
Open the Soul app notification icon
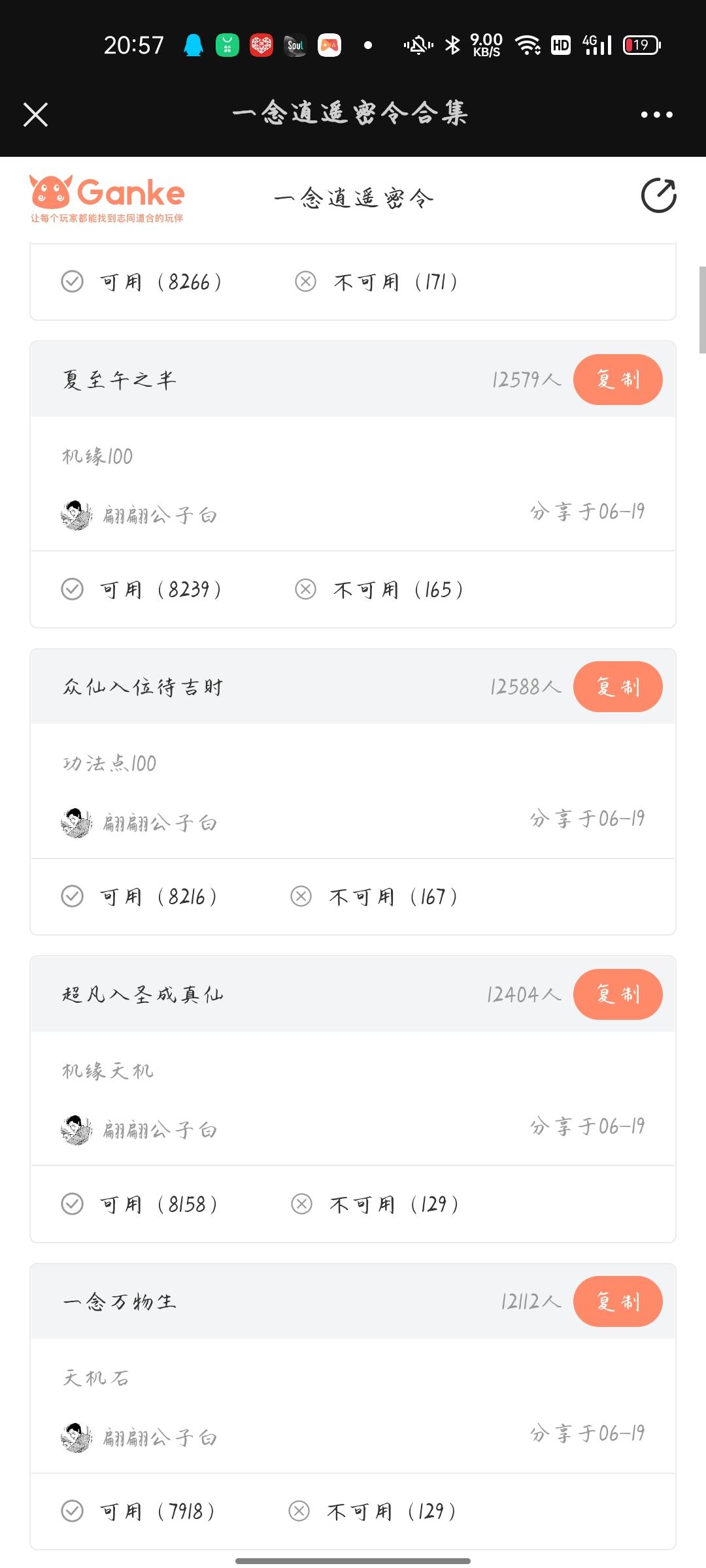click(x=295, y=45)
